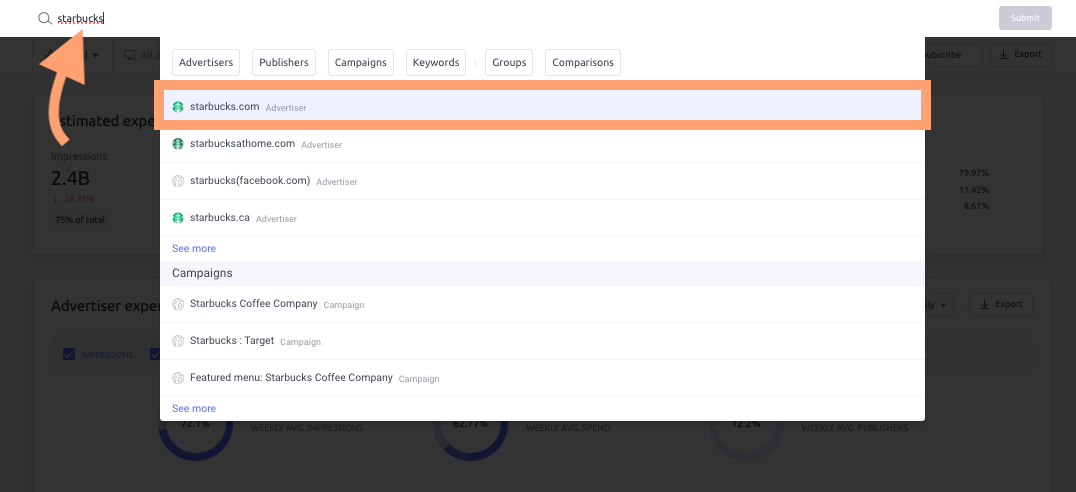
Task: Select the Advertisers filter tab
Action: [206, 62]
